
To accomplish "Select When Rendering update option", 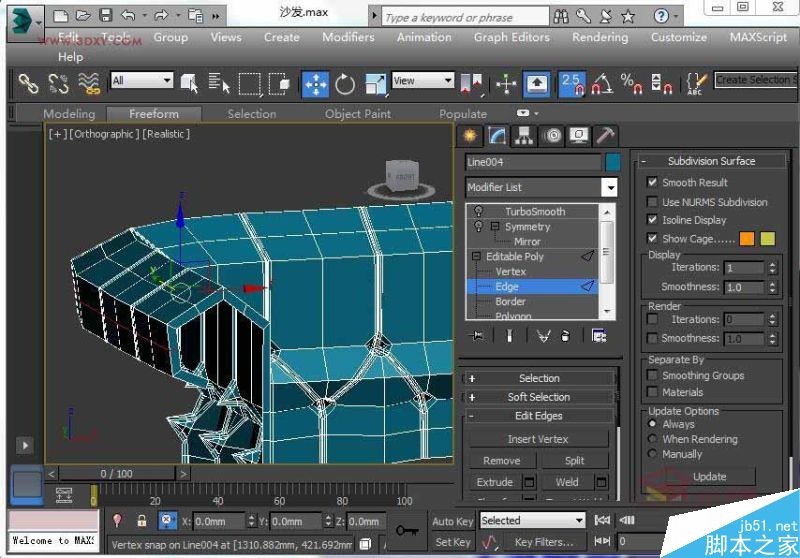I will tap(652, 439).
